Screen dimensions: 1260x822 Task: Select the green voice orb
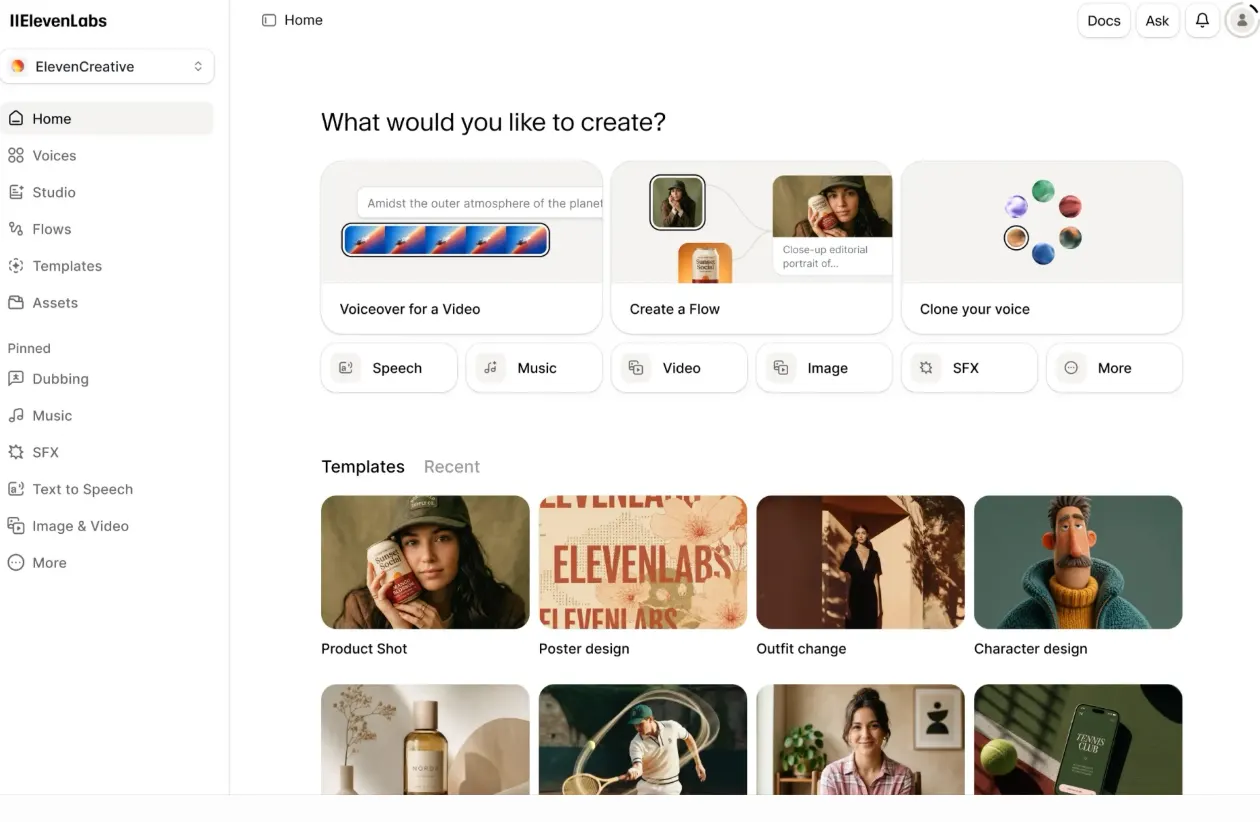pos(1043,191)
